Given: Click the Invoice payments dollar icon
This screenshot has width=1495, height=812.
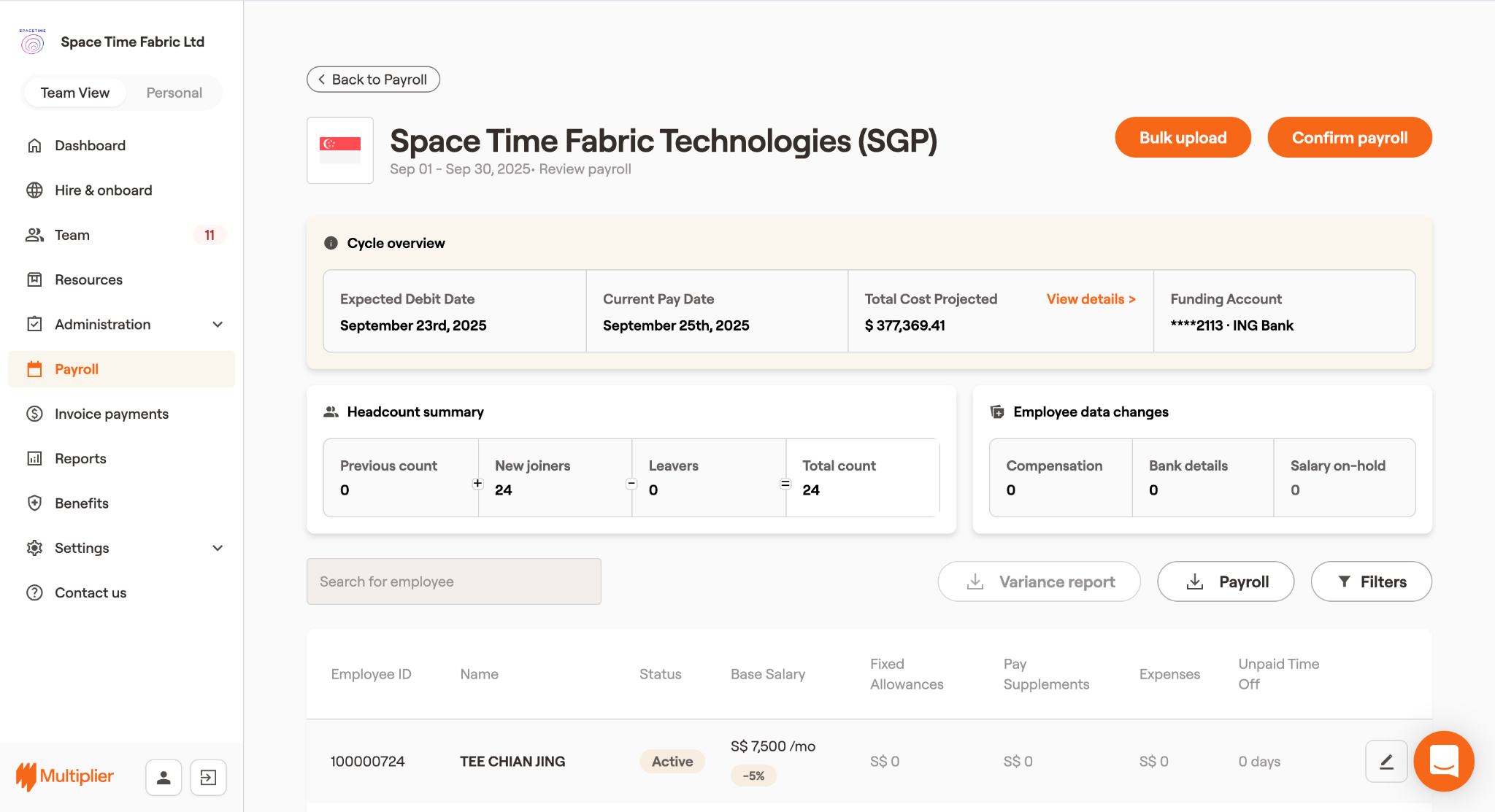Looking at the screenshot, I should (x=34, y=414).
